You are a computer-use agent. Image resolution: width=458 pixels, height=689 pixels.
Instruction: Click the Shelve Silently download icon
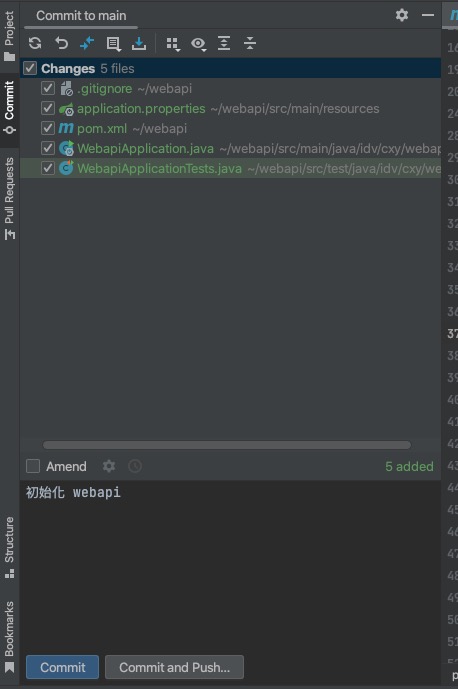pyautogui.click(x=139, y=44)
